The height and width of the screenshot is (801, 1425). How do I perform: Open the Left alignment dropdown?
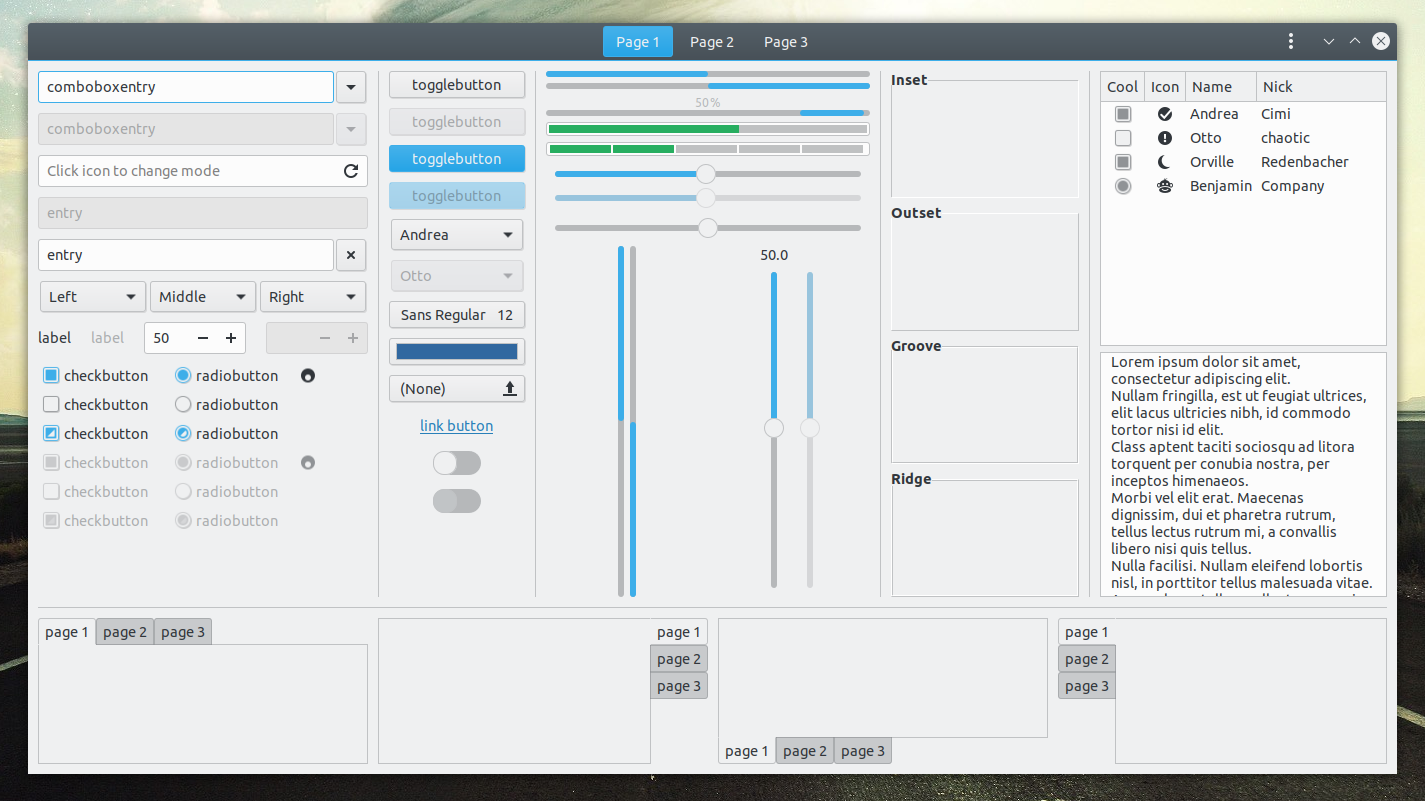click(x=92, y=296)
